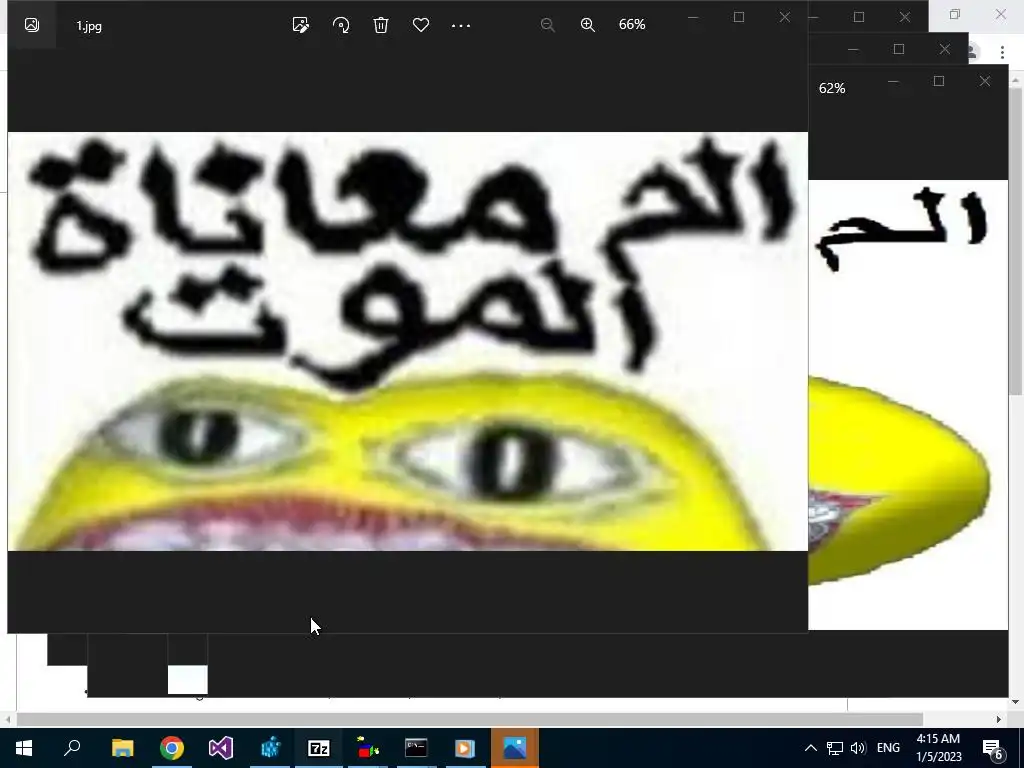Open the Photos gallery view icon

coord(31,25)
